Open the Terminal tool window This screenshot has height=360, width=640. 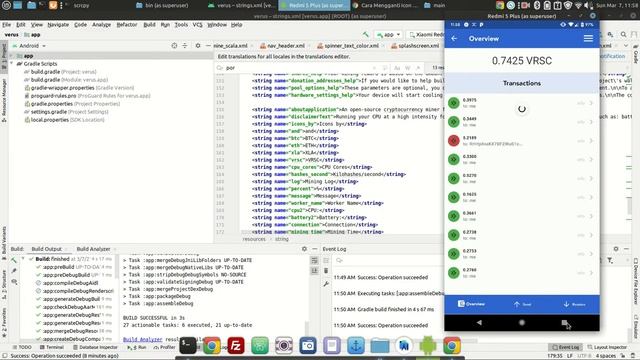[51, 347]
